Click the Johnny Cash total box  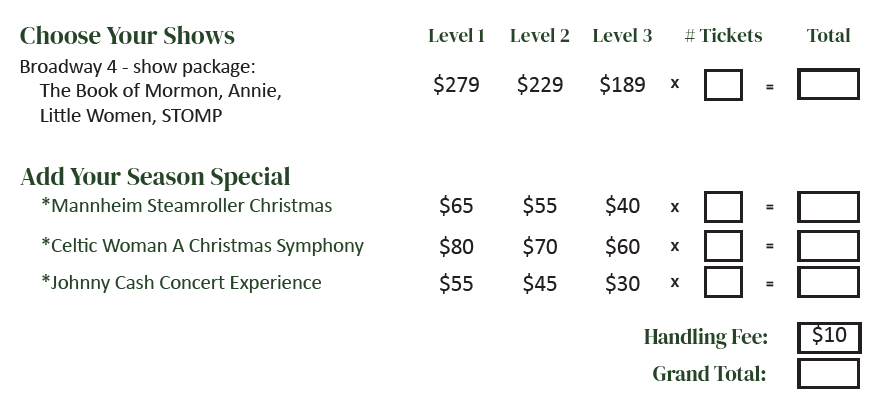tap(828, 282)
